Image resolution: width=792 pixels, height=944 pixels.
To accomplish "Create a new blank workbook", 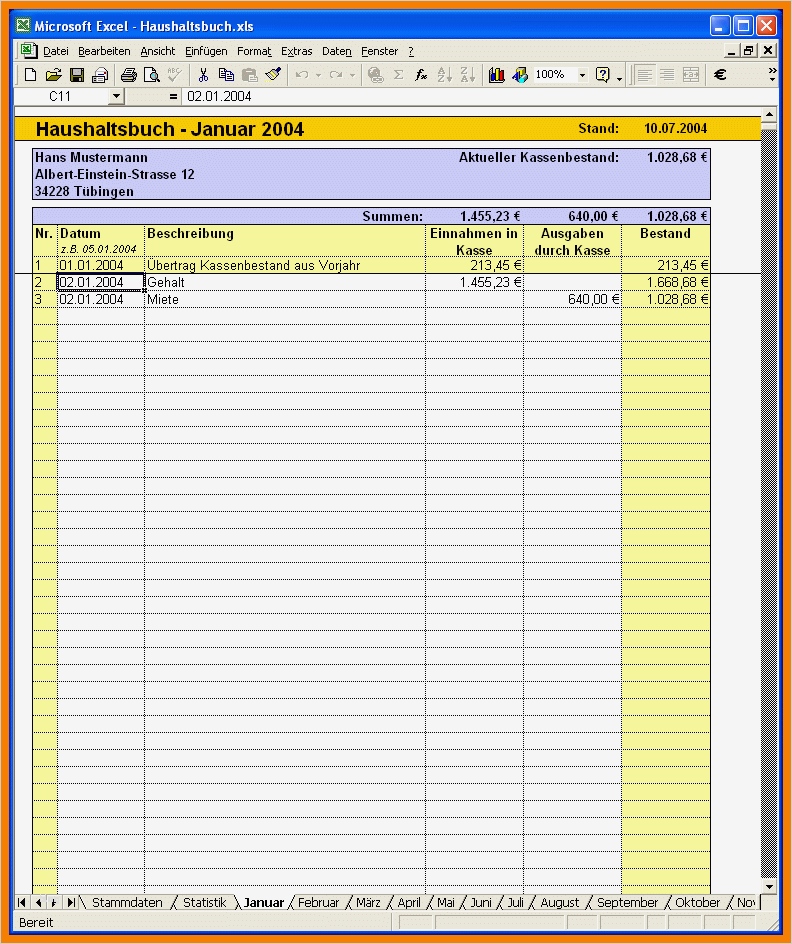I will (30, 75).
